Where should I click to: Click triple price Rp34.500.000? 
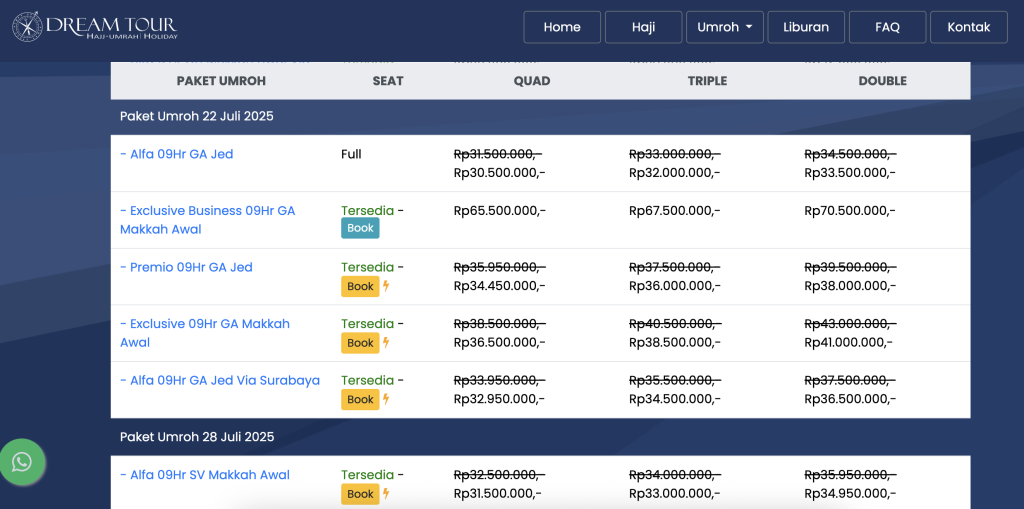coord(675,399)
